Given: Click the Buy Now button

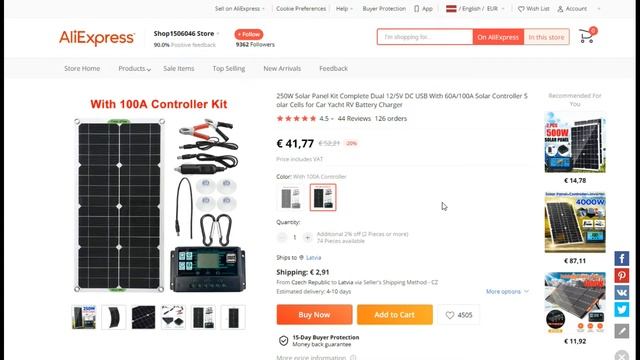Looking at the screenshot, I should 314,315.
